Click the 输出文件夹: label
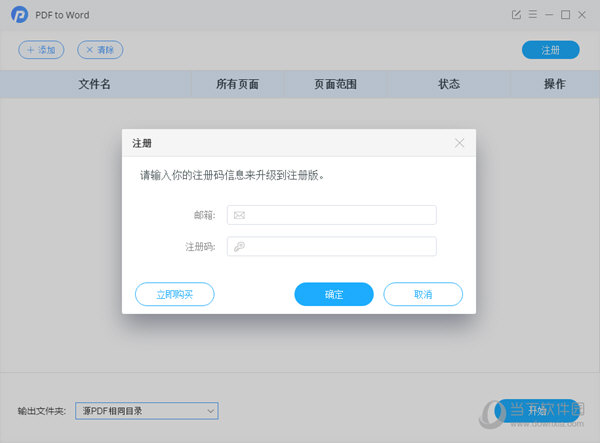The height and width of the screenshot is (443, 600). [x=42, y=411]
